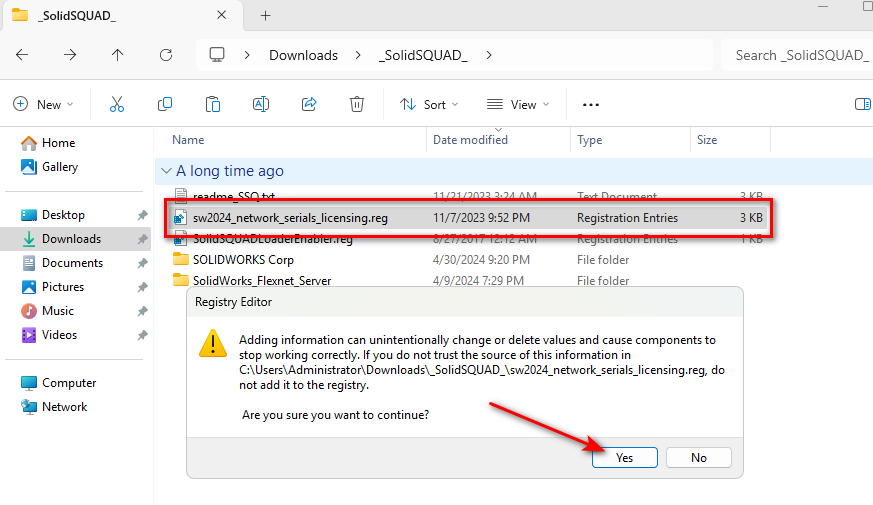Click Yes in Registry Editor dialog

(x=625, y=458)
